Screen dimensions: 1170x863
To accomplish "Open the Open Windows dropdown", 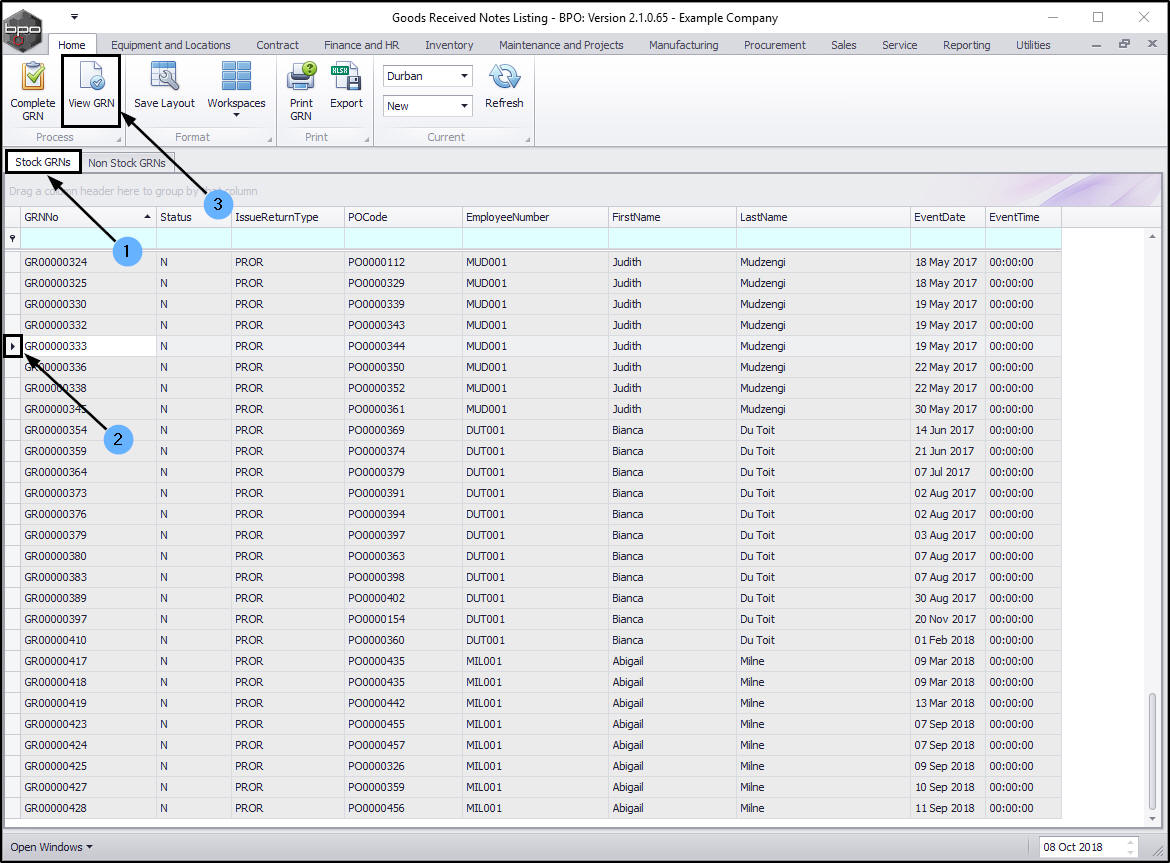I will point(51,847).
